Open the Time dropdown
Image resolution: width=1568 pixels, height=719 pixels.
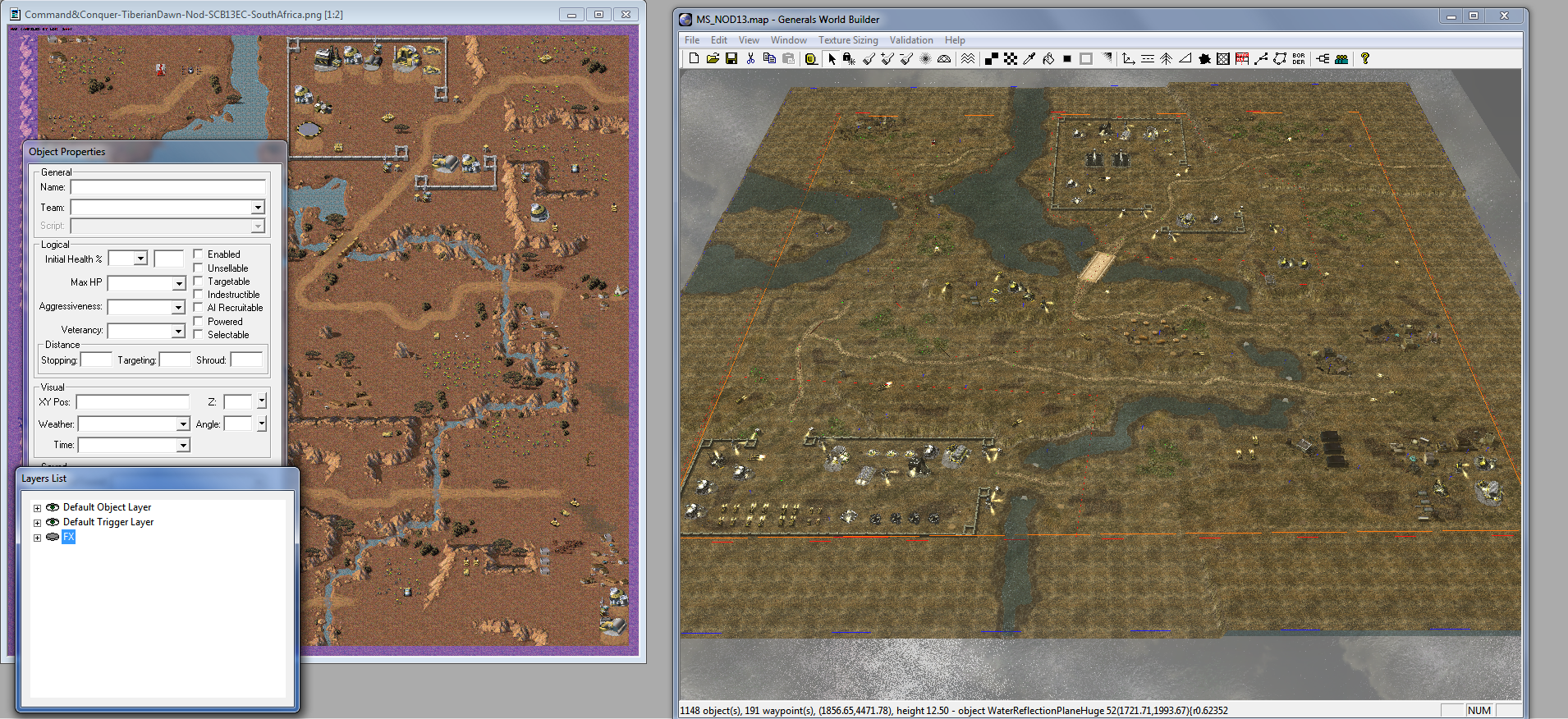coord(183,445)
